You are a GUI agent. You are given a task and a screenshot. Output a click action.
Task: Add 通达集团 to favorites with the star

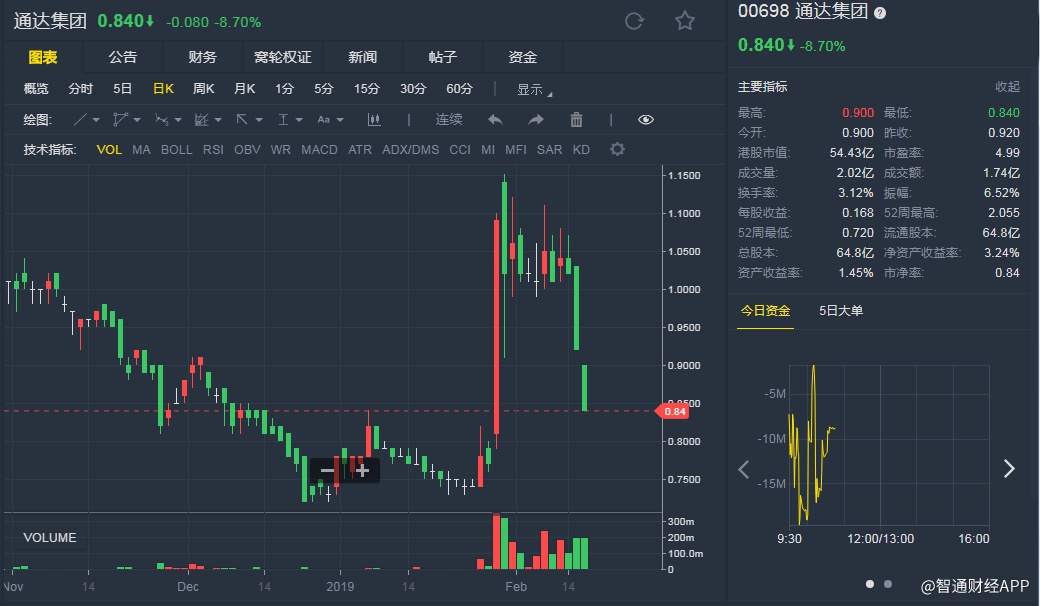pyautogui.click(x=684, y=21)
